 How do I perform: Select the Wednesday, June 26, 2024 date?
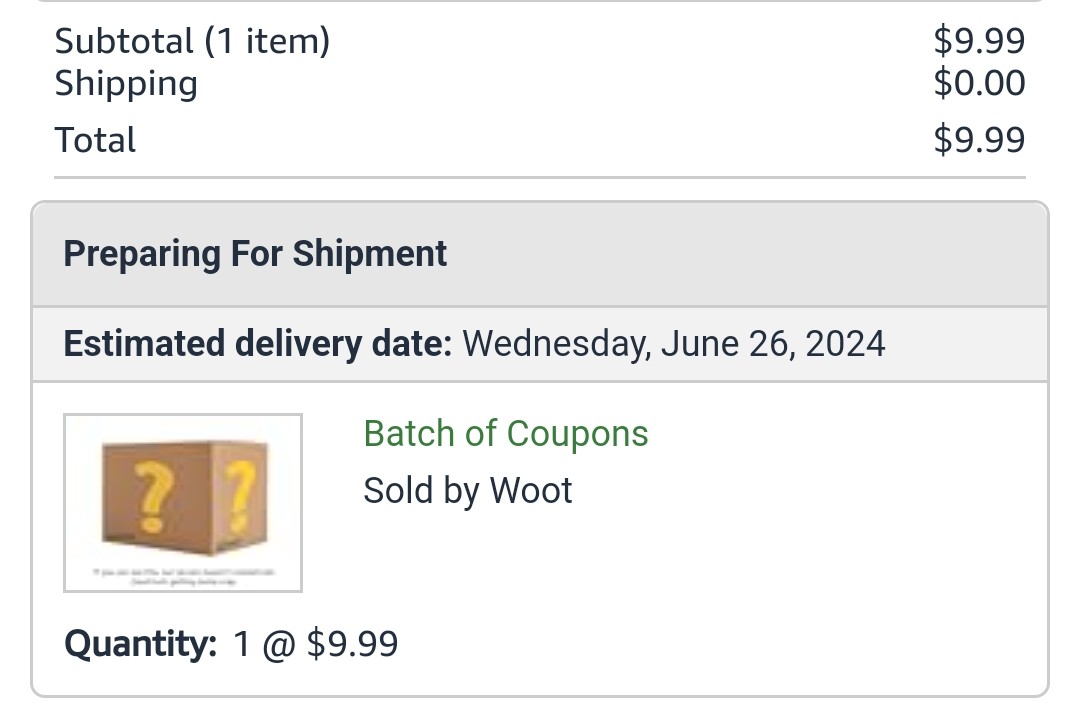coord(673,344)
